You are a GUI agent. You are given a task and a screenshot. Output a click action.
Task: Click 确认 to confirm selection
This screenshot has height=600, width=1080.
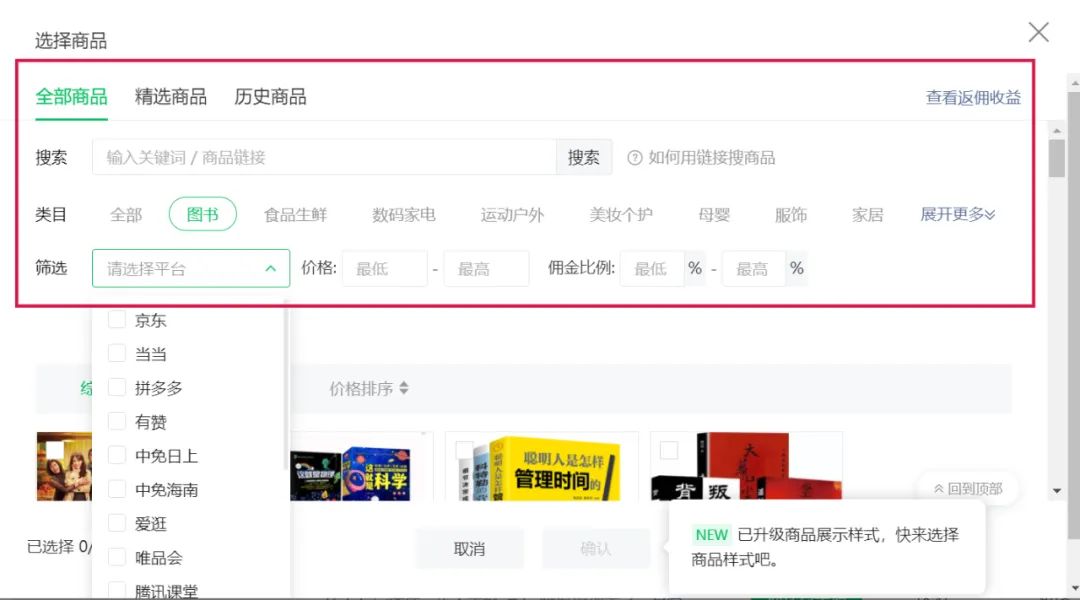[x=596, y=548]
